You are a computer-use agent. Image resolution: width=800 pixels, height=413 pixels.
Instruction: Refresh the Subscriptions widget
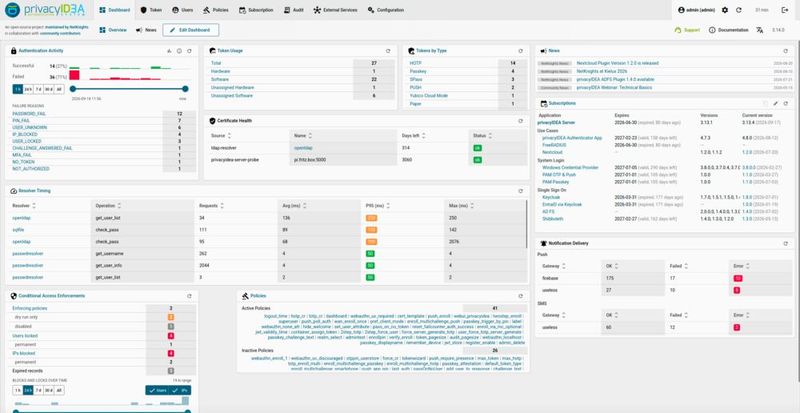click(x=786, y=103)
